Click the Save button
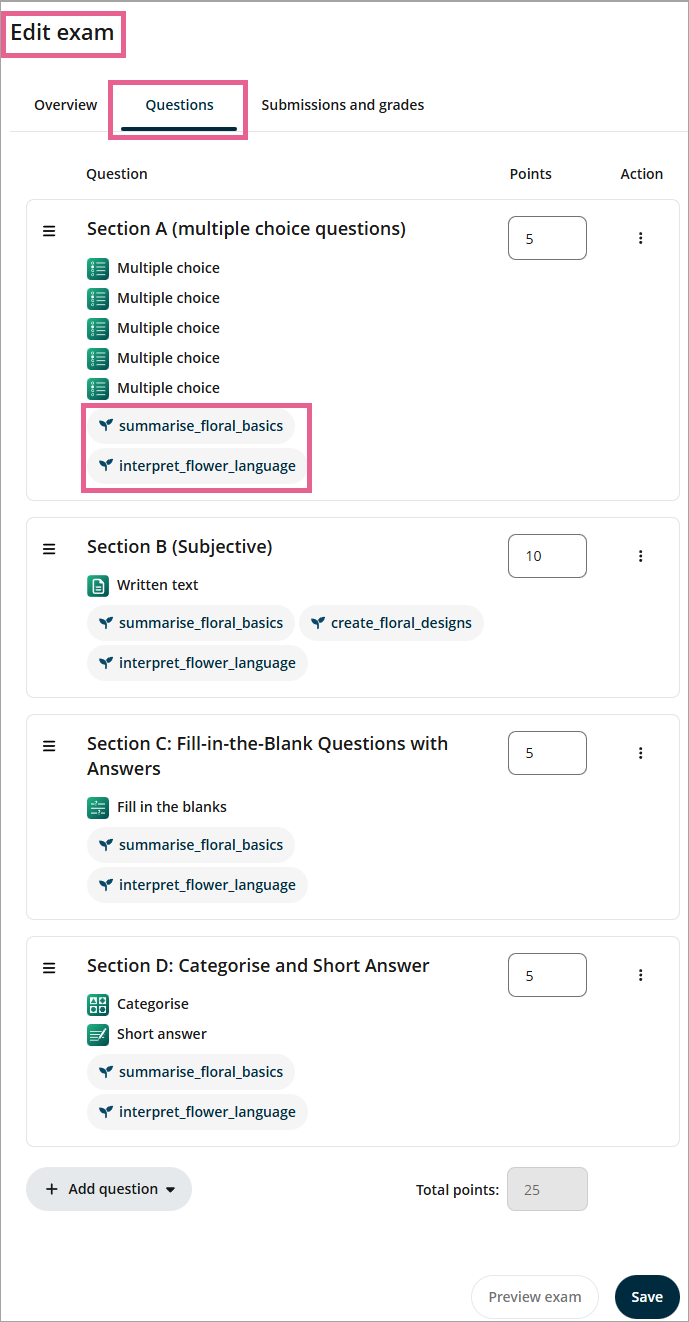The height and width of the screenshot is (1322, 689). 647,1297
